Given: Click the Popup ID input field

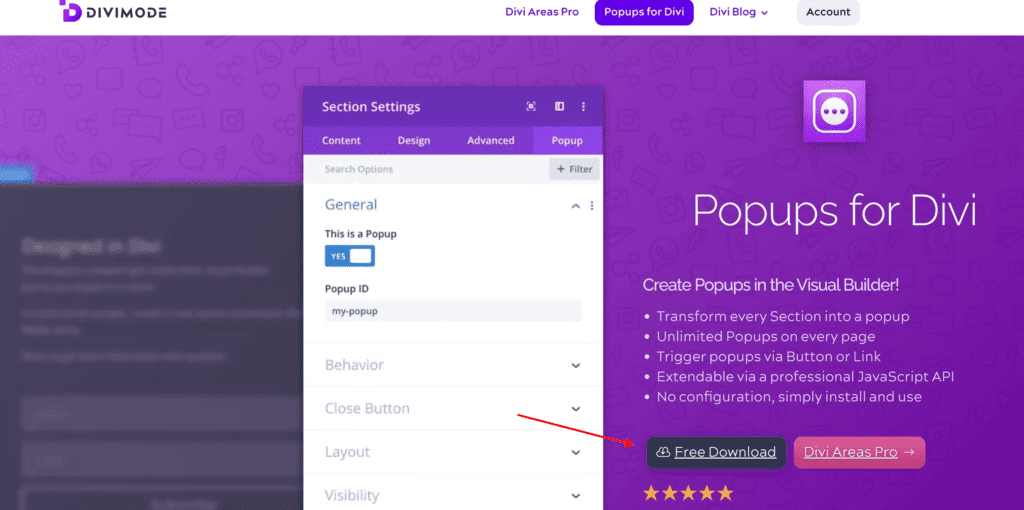Looking at the screenshot, I should (x=453, y=311).
